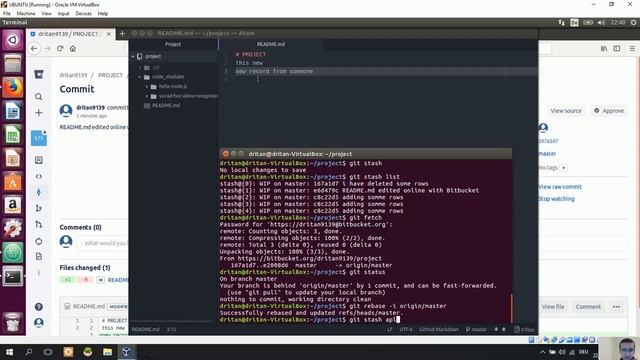This screenshot has width=640, height=360.
Task: Close the terminal window with the red button
Action: 226,154
